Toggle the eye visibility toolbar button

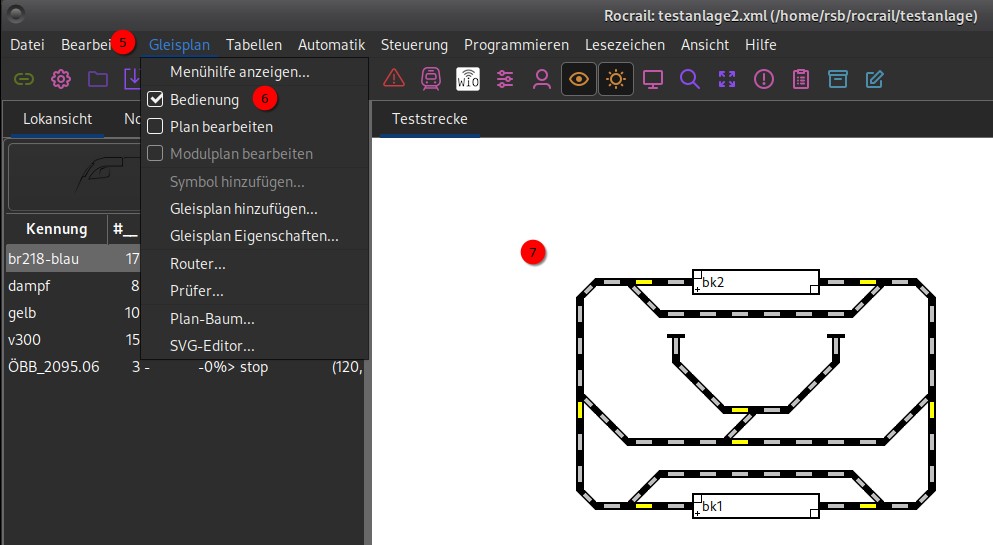point(578,79)
